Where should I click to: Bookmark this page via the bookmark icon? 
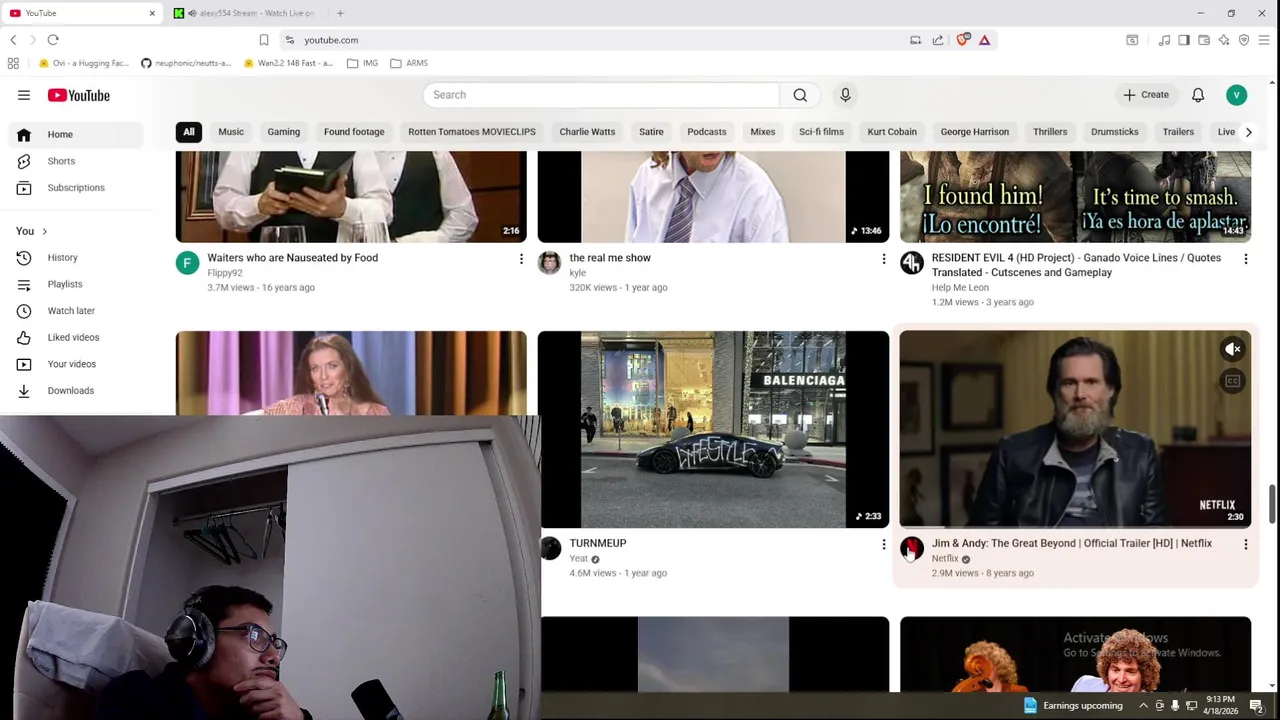pos(264,40)
